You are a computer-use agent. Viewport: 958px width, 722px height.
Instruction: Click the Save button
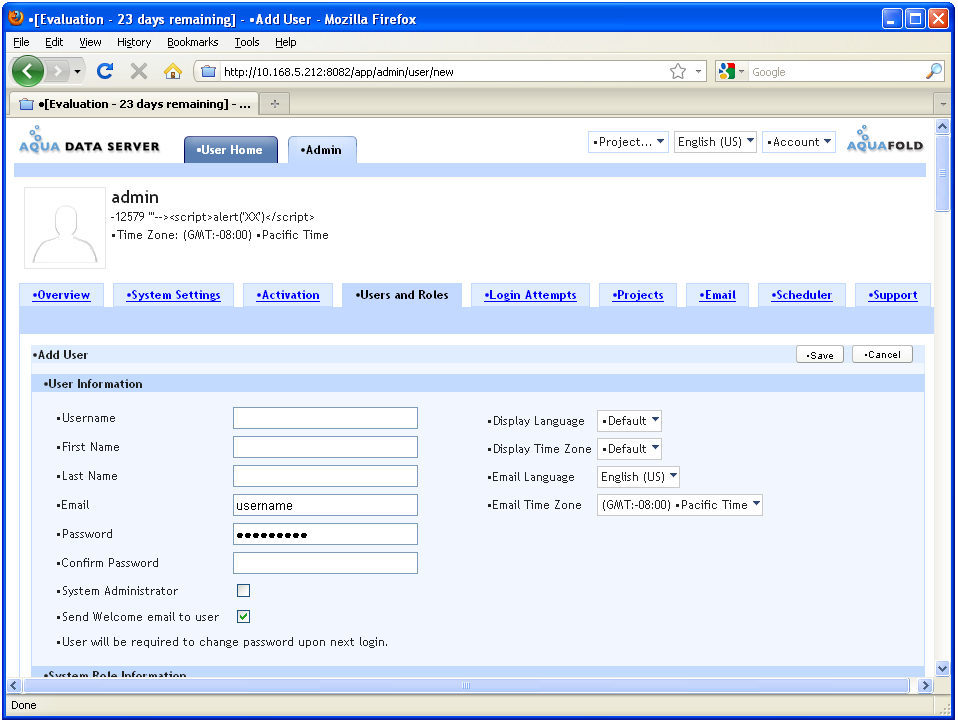click(820, 355)
